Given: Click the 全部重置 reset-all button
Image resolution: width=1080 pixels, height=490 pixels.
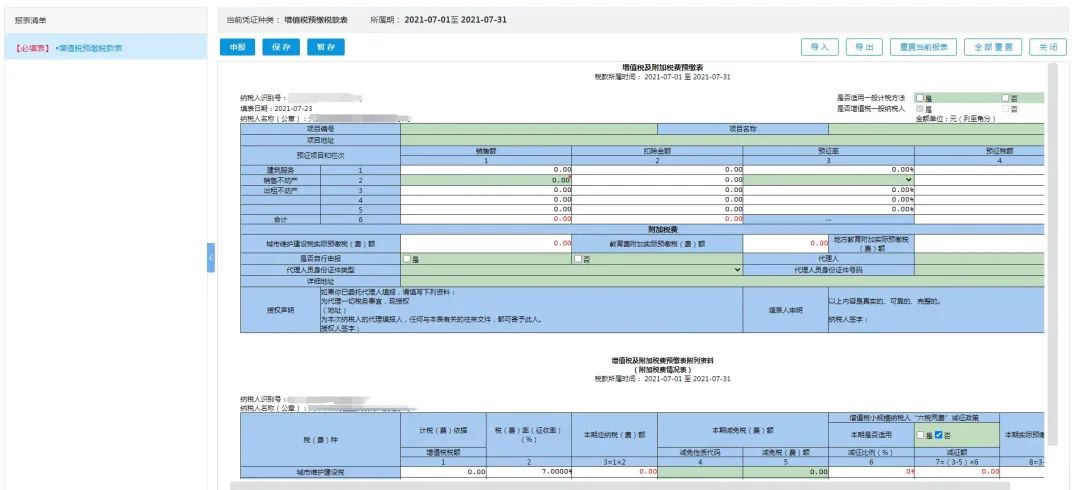Looking at the screenshot, I should (993, 47).
